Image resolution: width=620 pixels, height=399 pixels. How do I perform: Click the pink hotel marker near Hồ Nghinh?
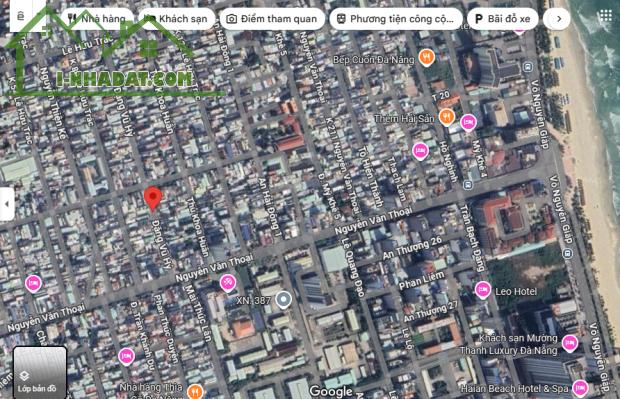point(420,151)
